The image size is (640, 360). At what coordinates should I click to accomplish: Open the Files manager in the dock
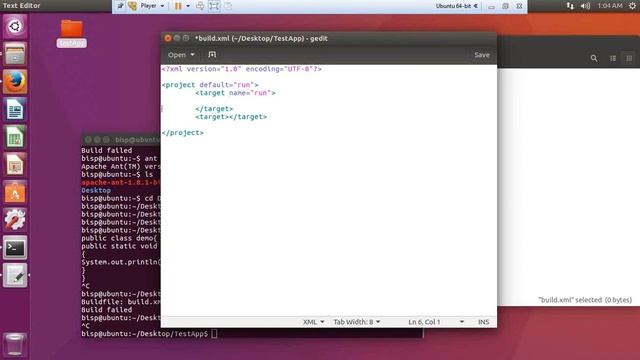(x=15, y=54)
